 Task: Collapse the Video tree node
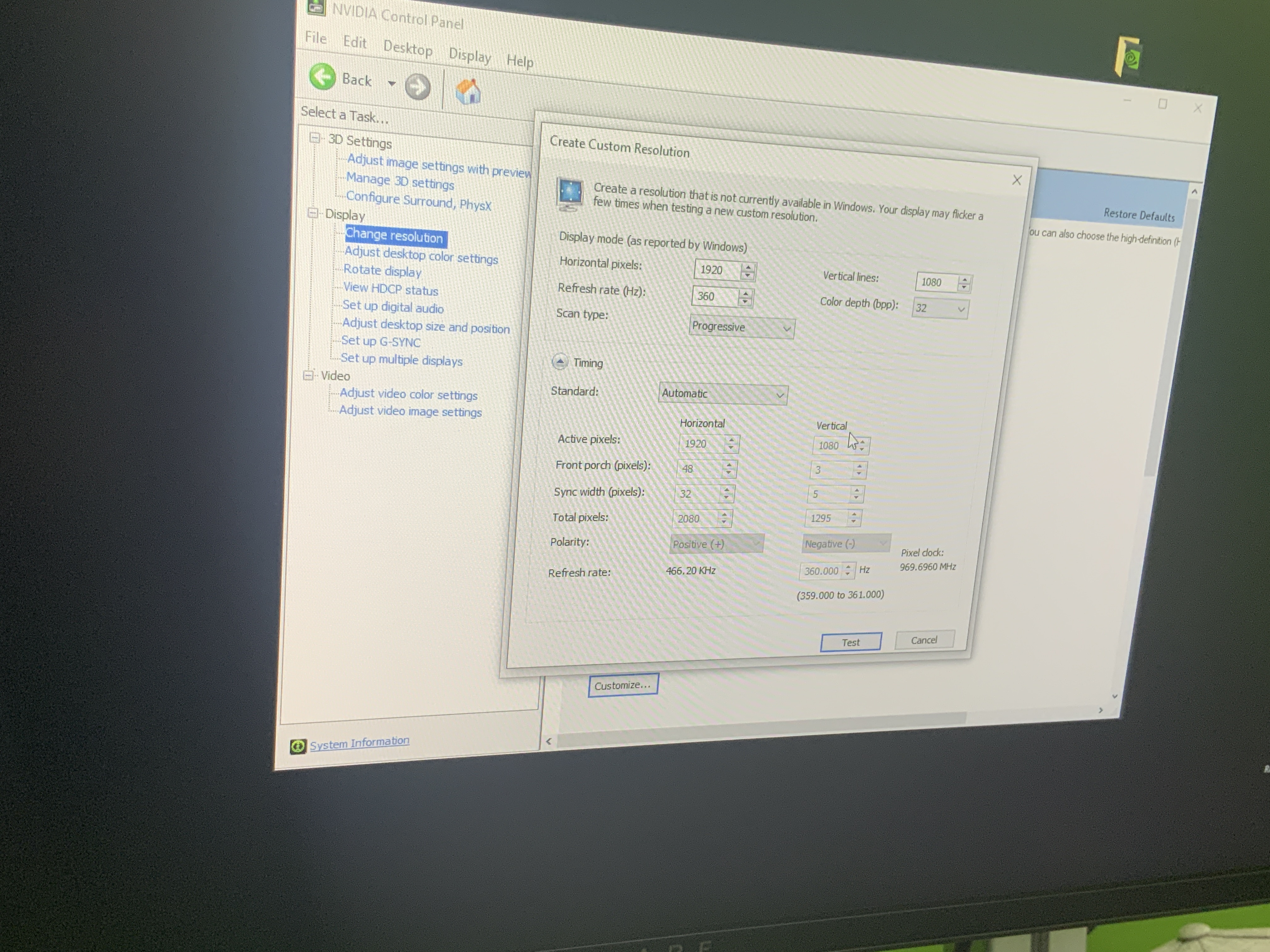pos(309,375)
